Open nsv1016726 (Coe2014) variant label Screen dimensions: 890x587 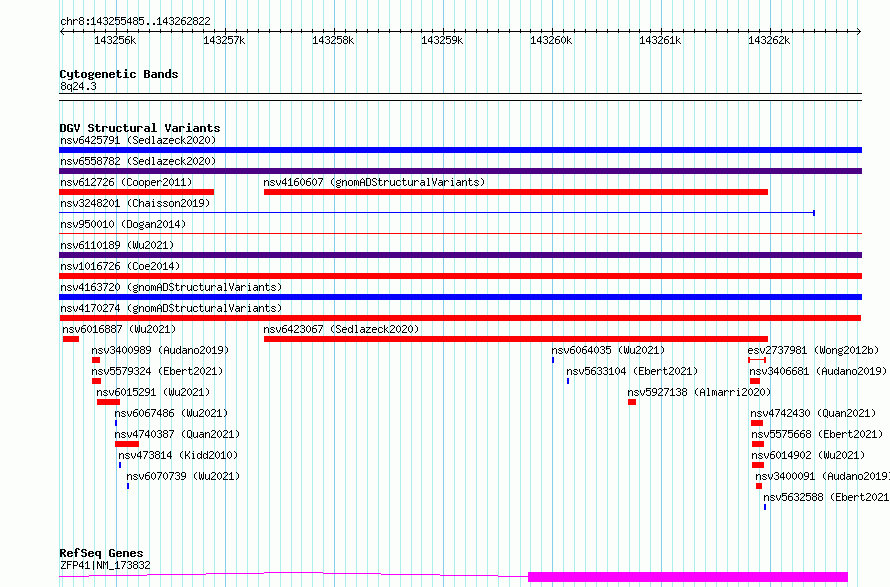(x=120, y=266)
